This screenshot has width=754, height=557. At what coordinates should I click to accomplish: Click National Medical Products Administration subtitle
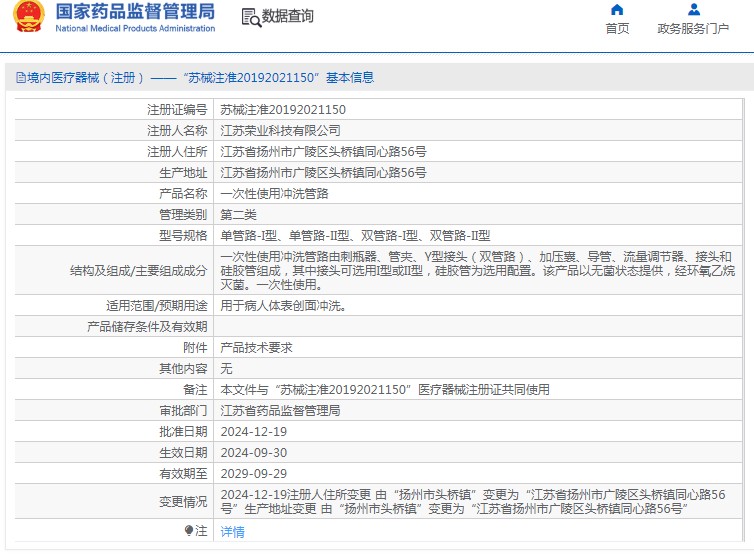135,28
